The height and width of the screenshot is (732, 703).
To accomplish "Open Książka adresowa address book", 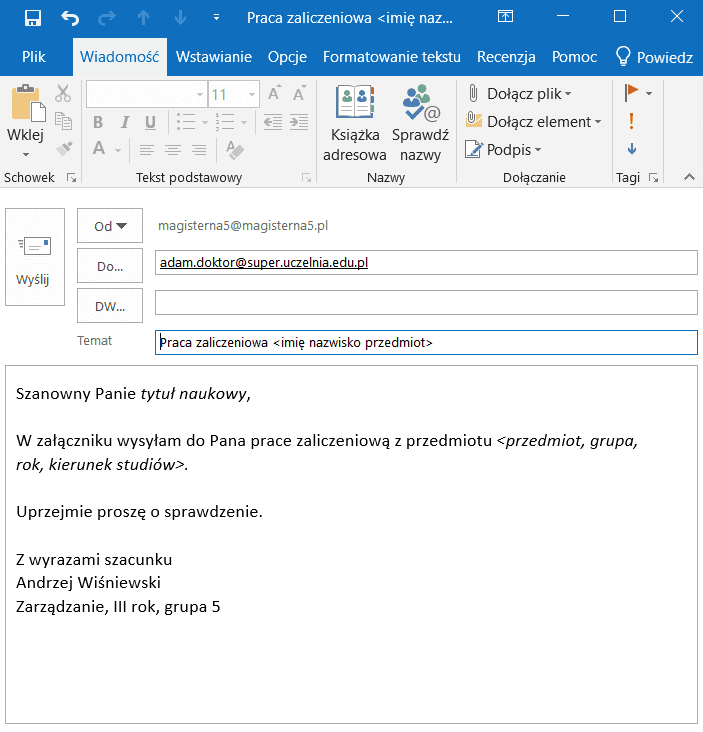I will point(355,123).
